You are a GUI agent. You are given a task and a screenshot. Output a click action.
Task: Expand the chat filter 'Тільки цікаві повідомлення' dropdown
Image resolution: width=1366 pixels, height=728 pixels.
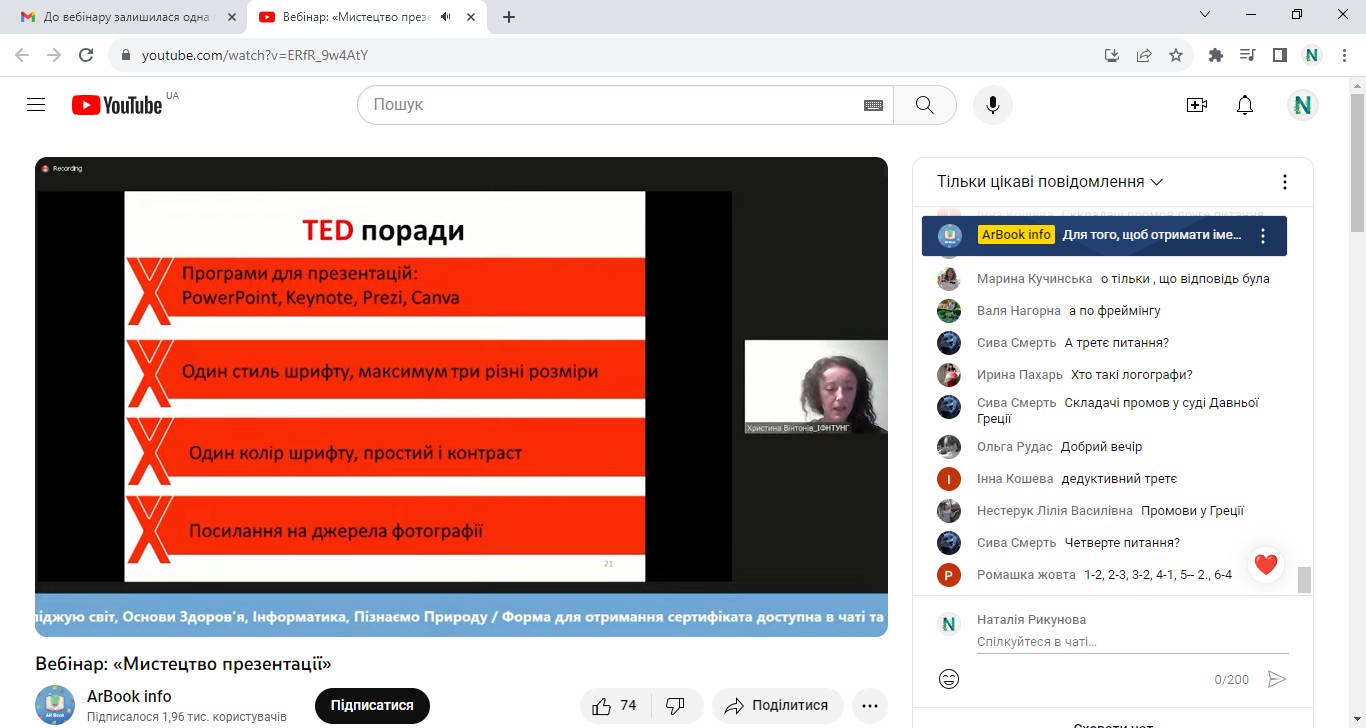click(x=1050, y=182)
